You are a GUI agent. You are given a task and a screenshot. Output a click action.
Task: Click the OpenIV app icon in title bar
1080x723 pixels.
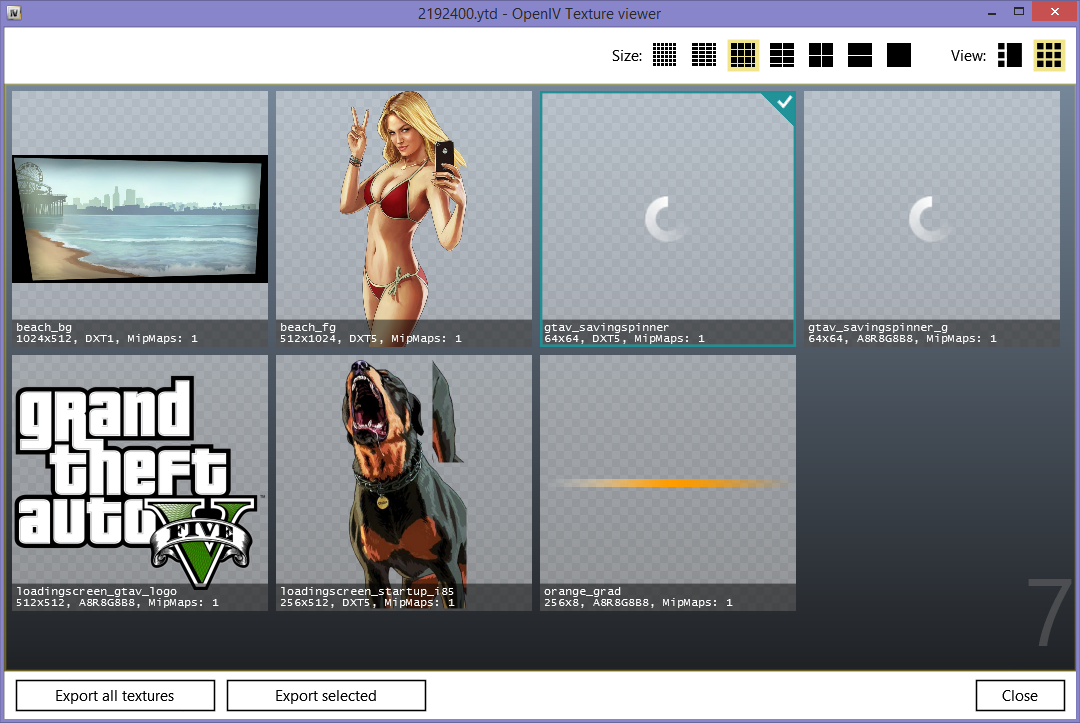(x=14, y=13)
